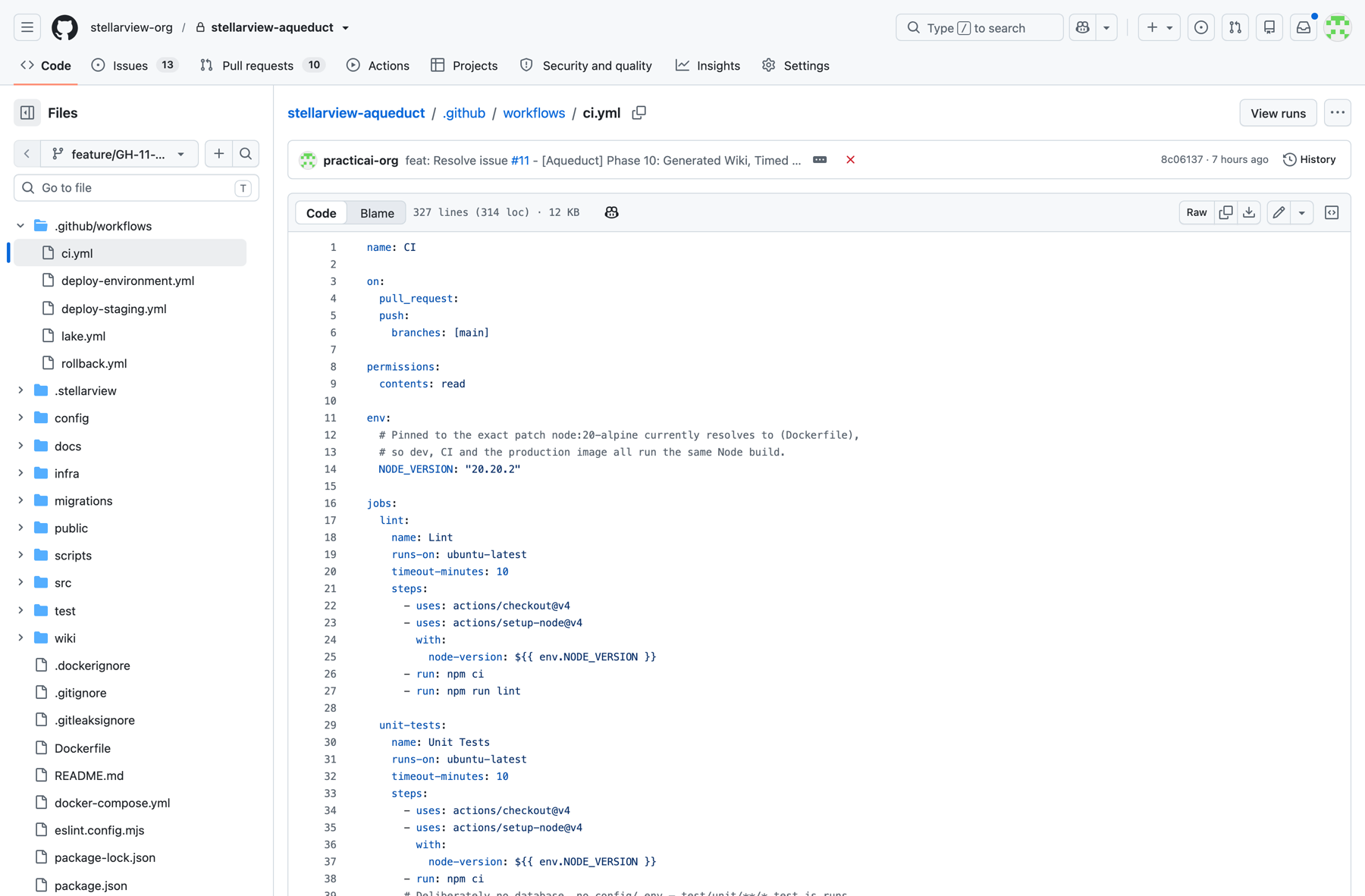Copy the file path with the copy icon
Image resolution: width=1365 pixels, height=896 pixels.
point(639,113)
